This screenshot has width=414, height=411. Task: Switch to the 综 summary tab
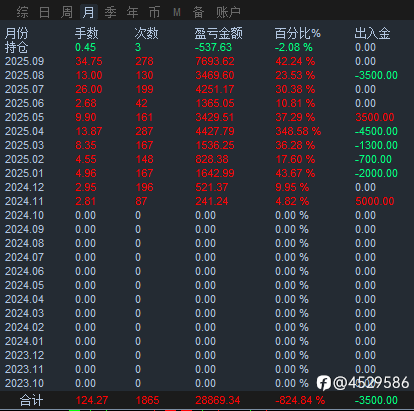coord(23,12)
